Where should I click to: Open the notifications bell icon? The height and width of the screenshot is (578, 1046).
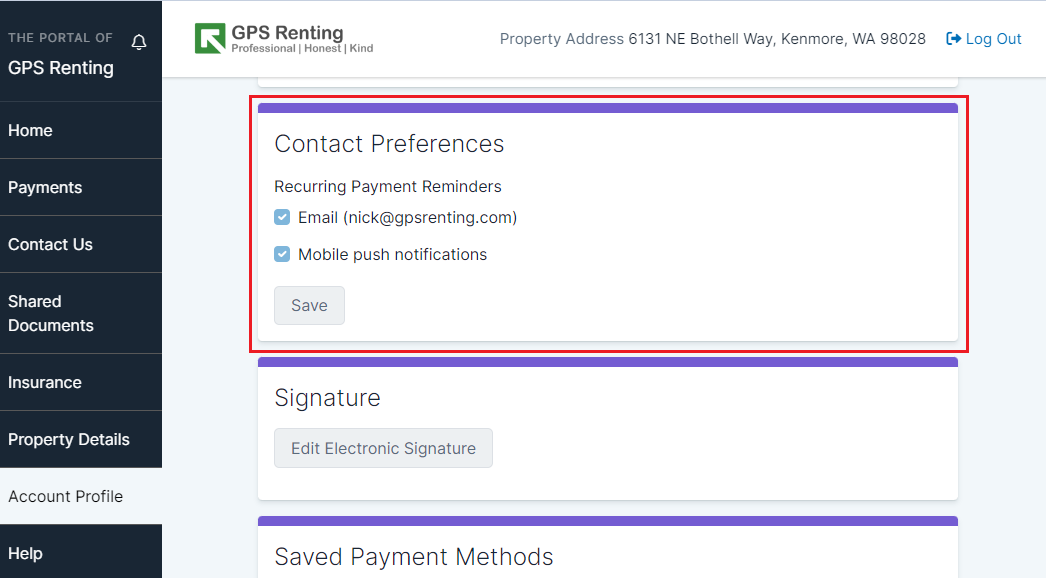pyautogui.click(x=139, y=42)
